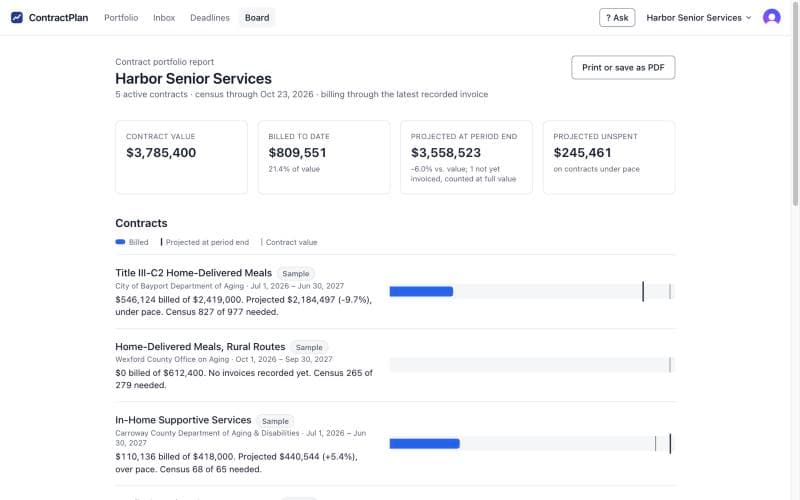Click the $3,785,400 contract value figure
The height and width of the screenshot is (500, 800).
click(161, 153)
